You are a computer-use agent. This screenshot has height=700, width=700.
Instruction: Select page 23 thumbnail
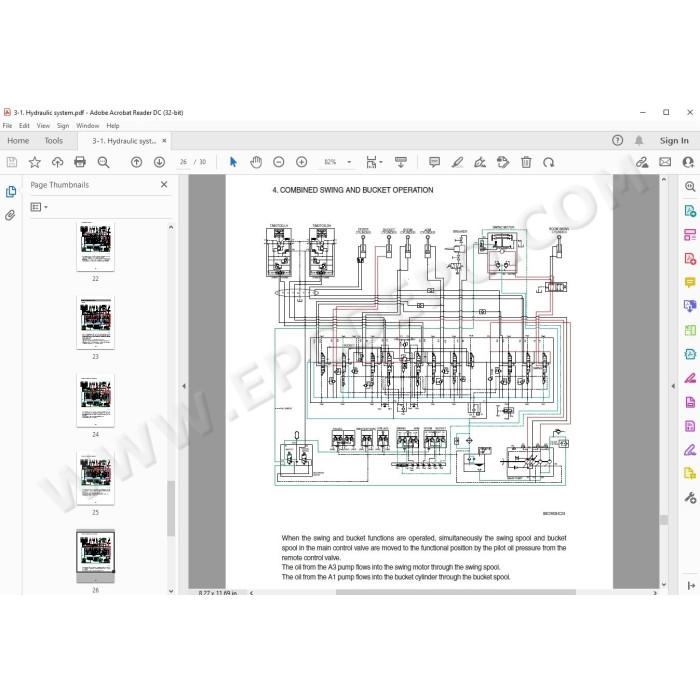[96, 323]
